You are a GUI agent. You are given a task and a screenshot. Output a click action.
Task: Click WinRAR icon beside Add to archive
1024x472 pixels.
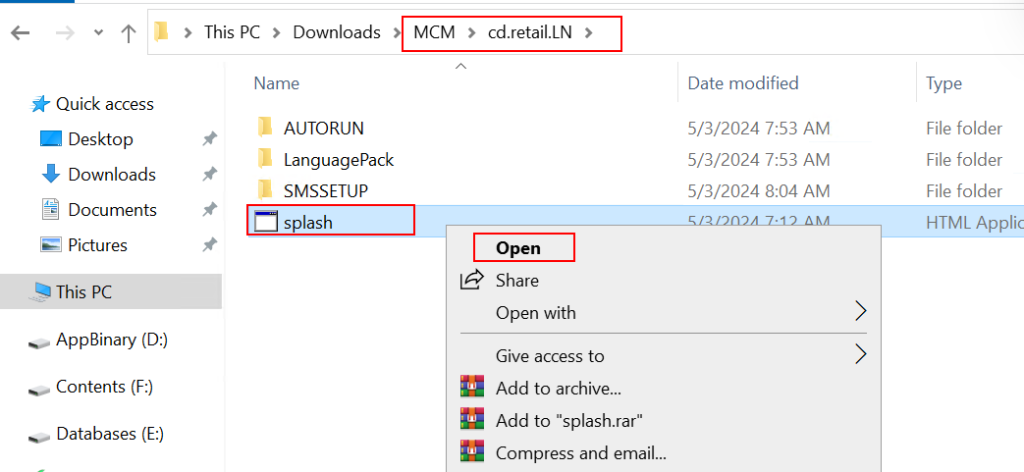click(472, 388)
